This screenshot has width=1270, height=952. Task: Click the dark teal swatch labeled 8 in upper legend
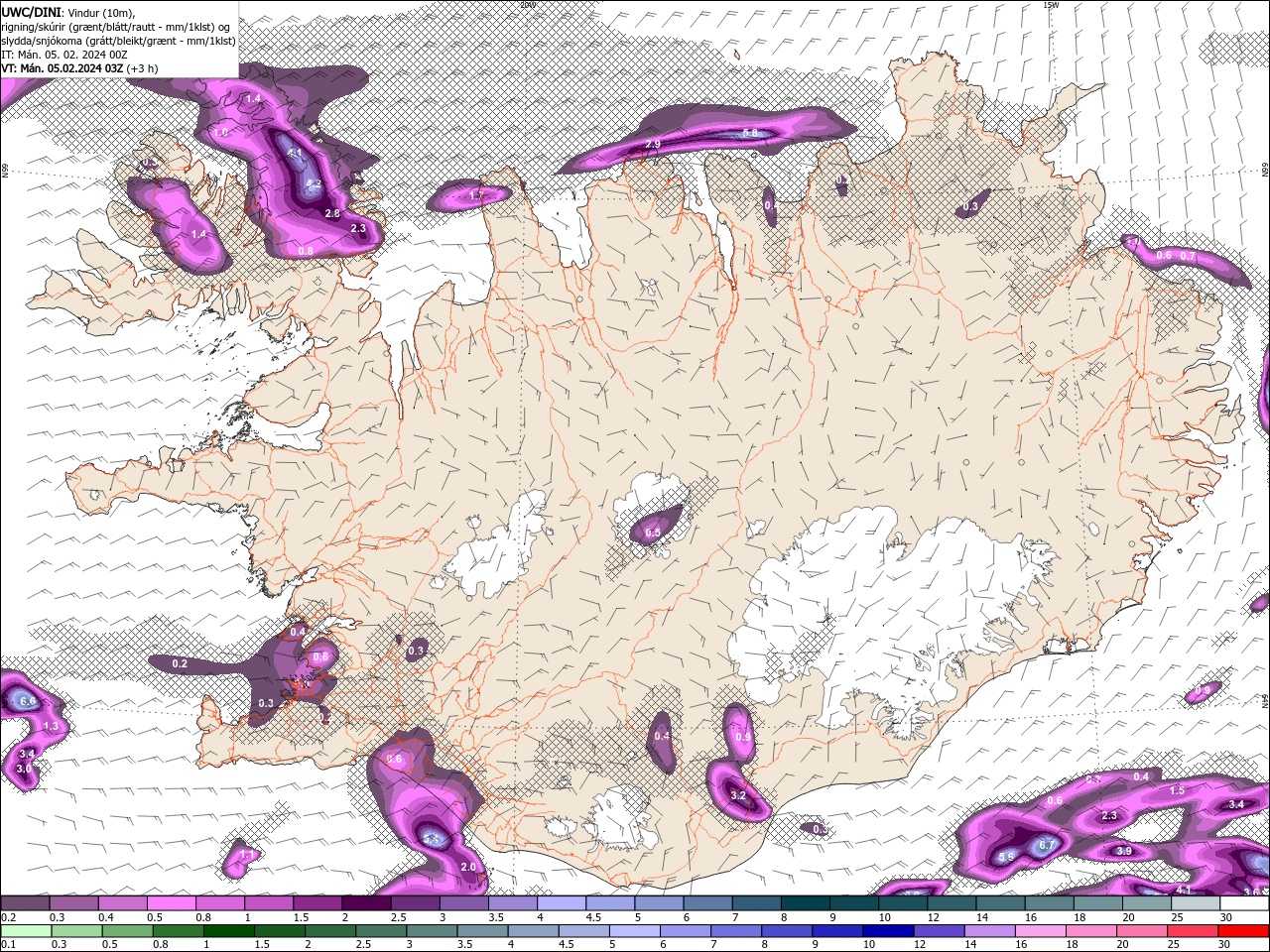tap(805, 903)
